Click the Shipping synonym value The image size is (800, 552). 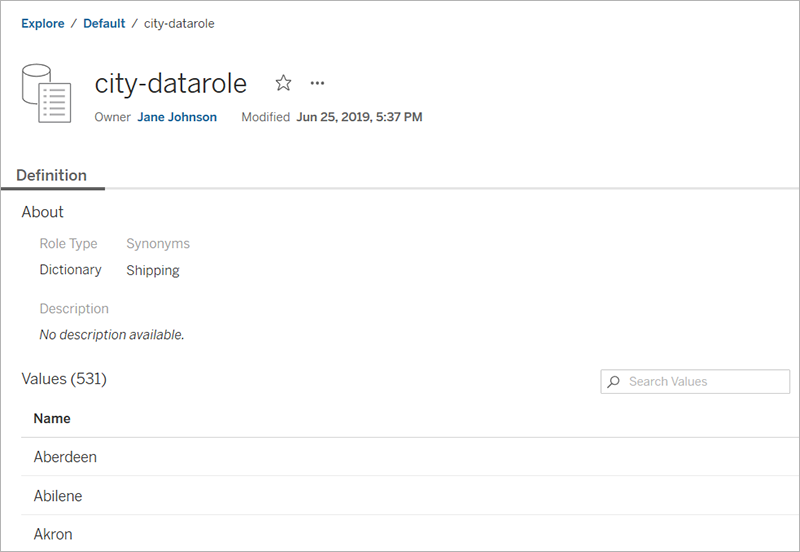coord(153,270)
